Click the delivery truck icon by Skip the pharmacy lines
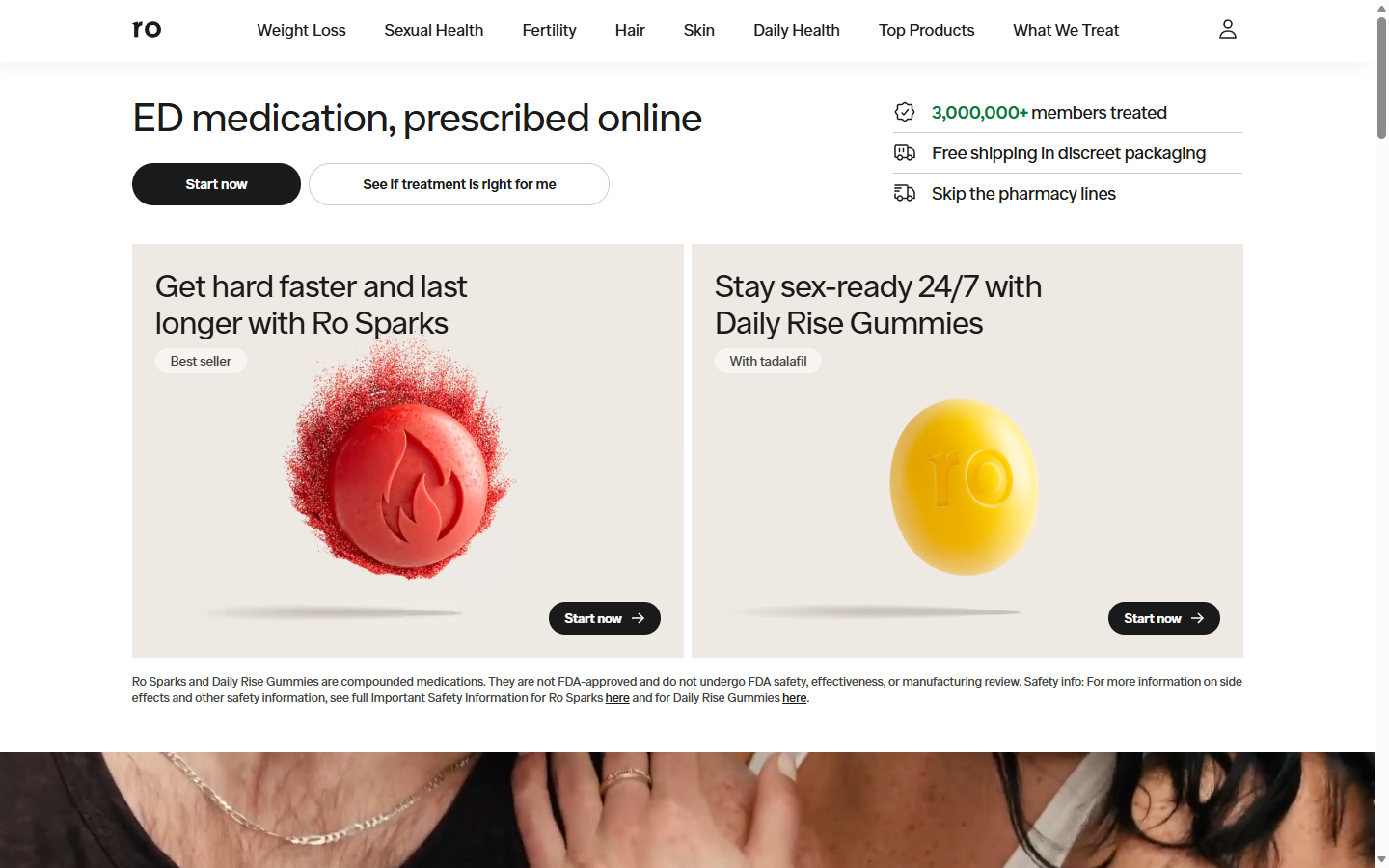Screen dimensions: 1389x868 pos(905,193)
